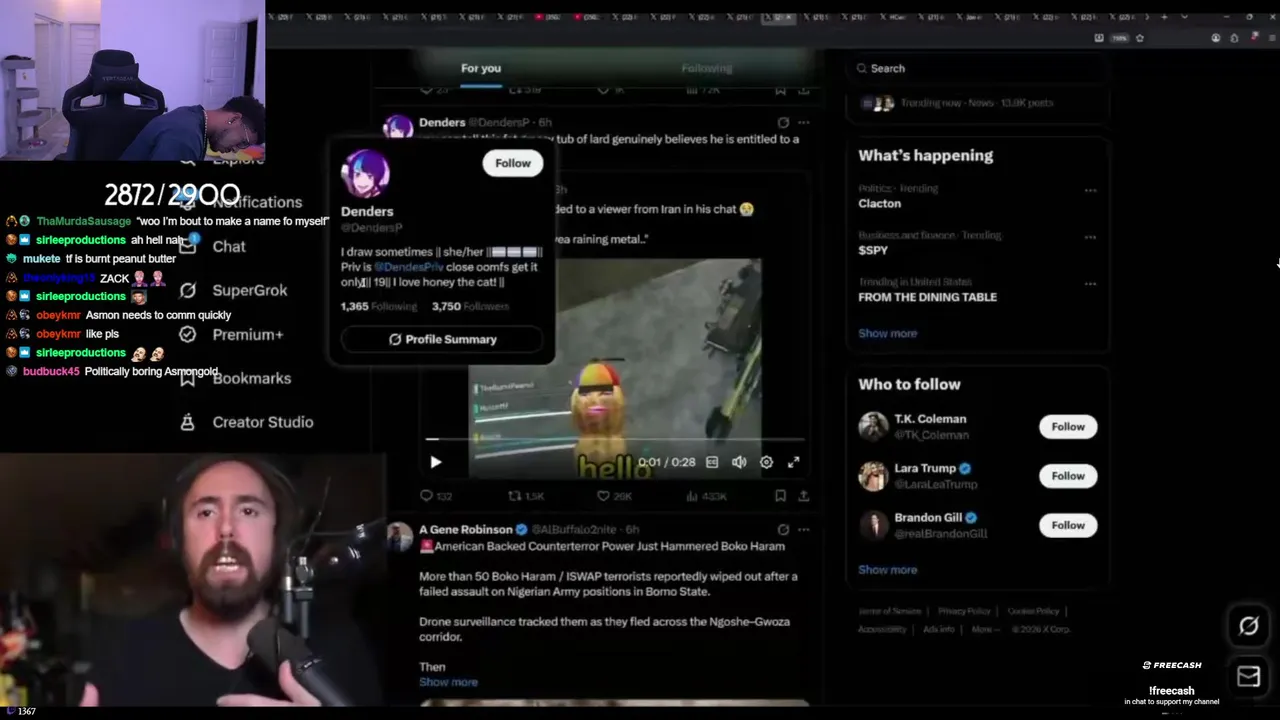
Task: Reset browser zoom level indicator
Action: coord(1119,38)
